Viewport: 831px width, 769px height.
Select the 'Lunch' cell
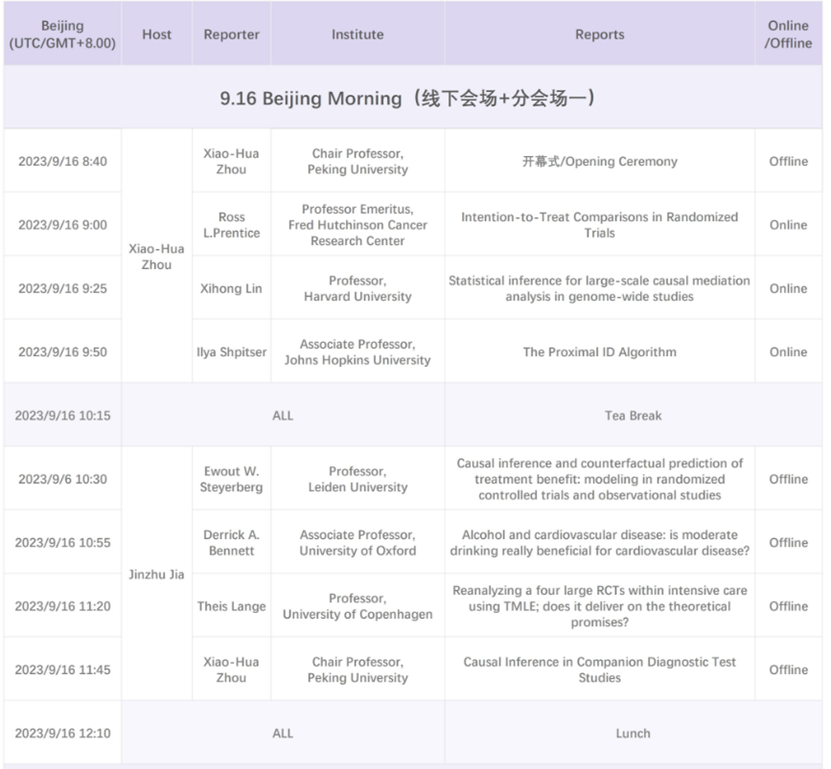click(632, 733)
